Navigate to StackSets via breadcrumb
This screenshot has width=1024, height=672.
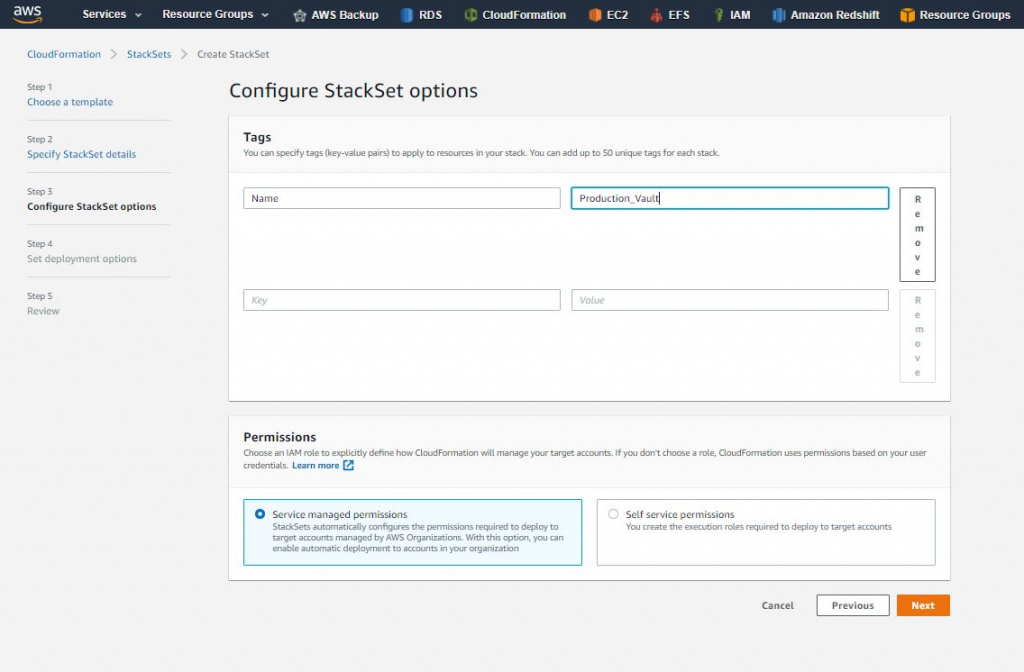pos(148,54)
